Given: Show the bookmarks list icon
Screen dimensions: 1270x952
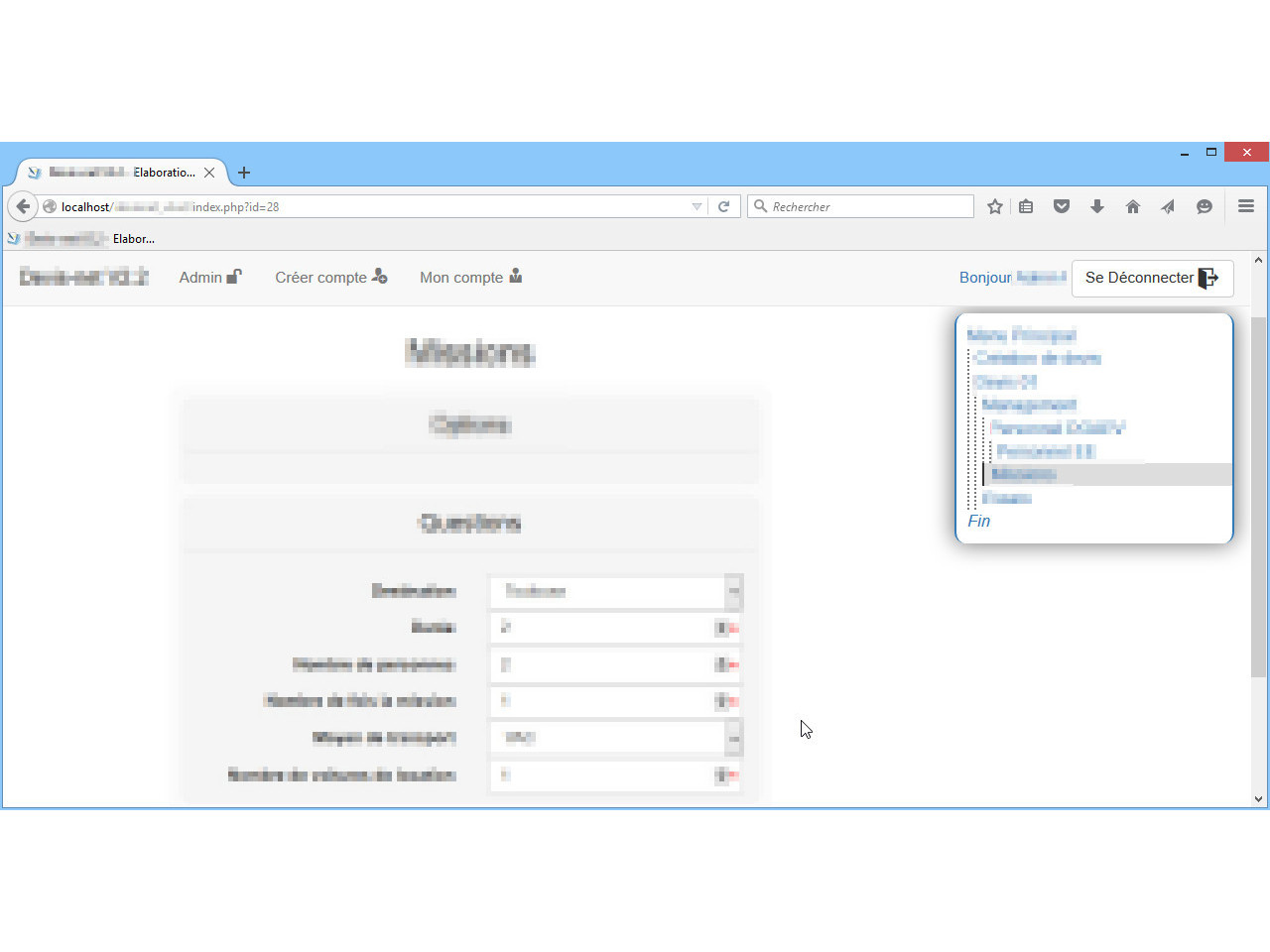Looking at the screenshot, I should (1026, 206).
